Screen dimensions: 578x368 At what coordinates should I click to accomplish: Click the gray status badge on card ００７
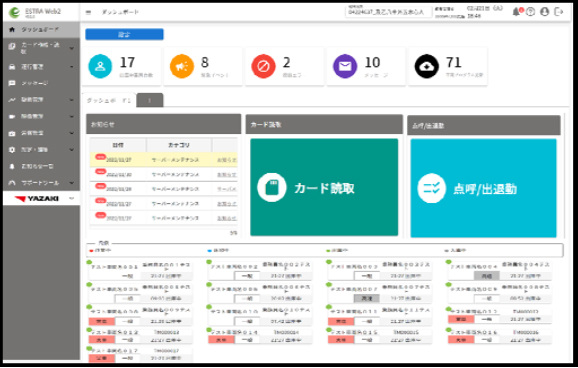(367, 298)
